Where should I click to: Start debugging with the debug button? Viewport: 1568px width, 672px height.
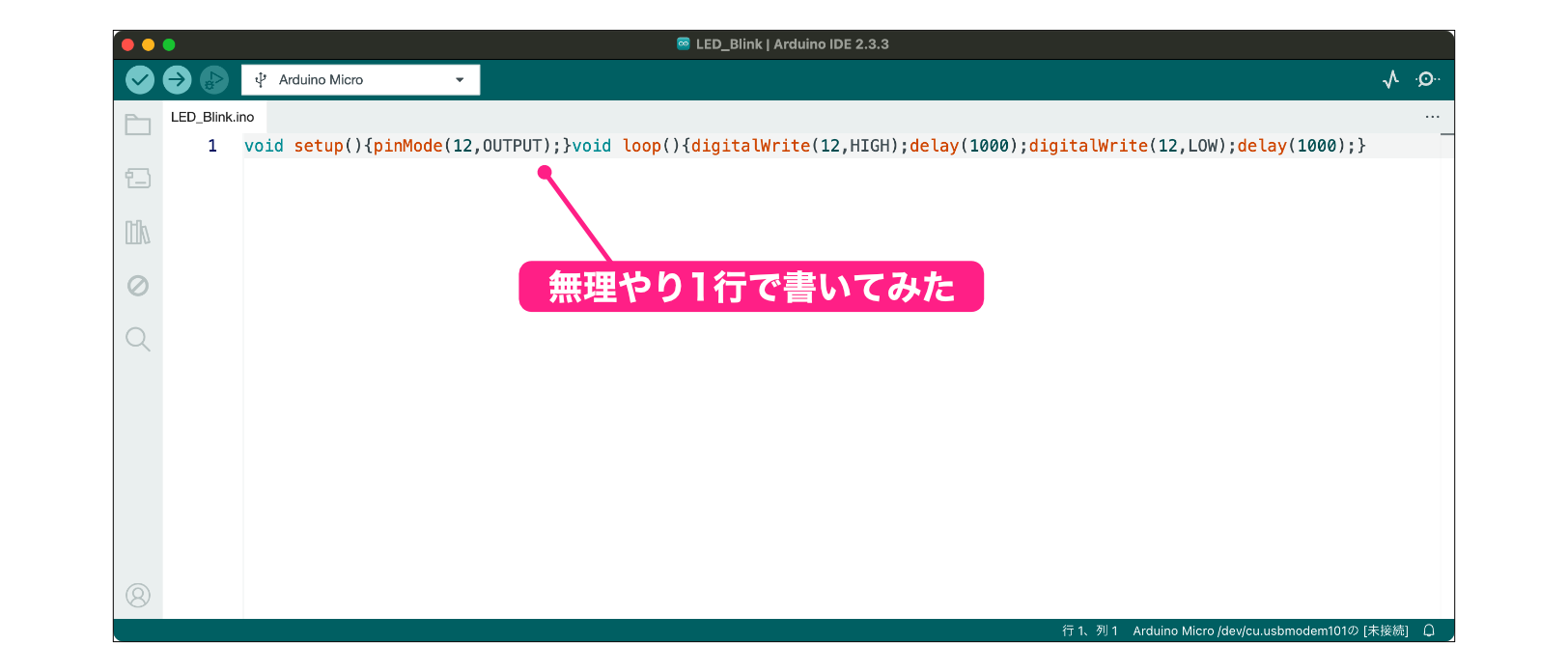click(x=213, y=79)
